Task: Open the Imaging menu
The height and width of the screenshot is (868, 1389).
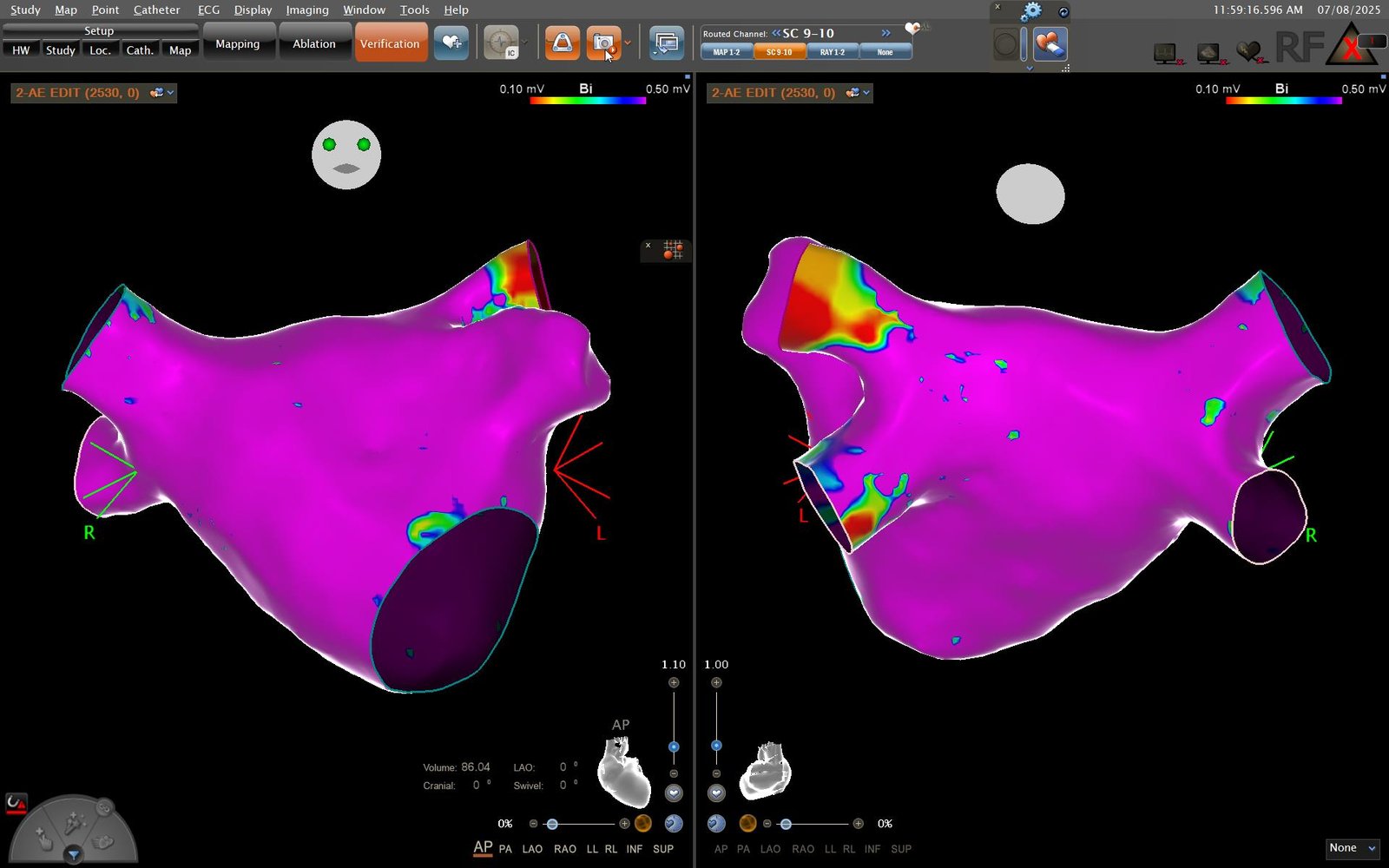Action: tap(307, 10)
